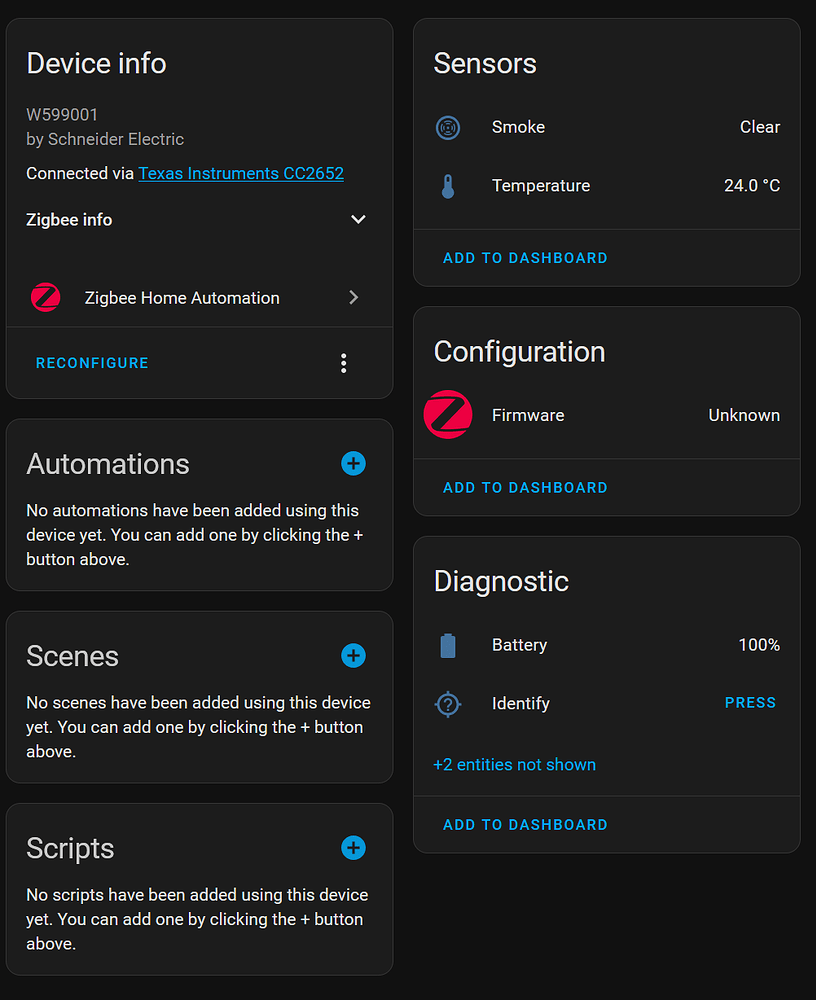
Task: Click the plus icon in Scenes card
Action: [x=353, y=656]
